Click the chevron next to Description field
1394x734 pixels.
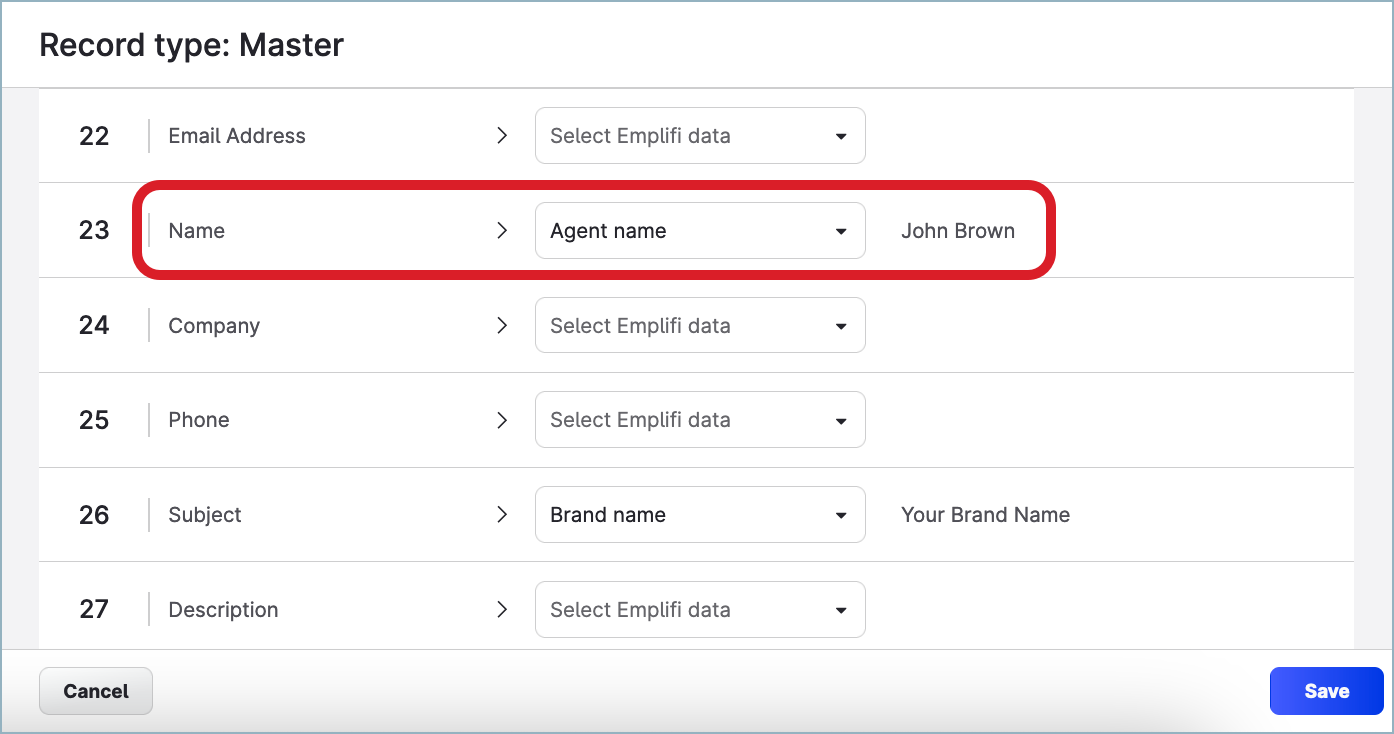pyautogui.click(x=502, y=609)
